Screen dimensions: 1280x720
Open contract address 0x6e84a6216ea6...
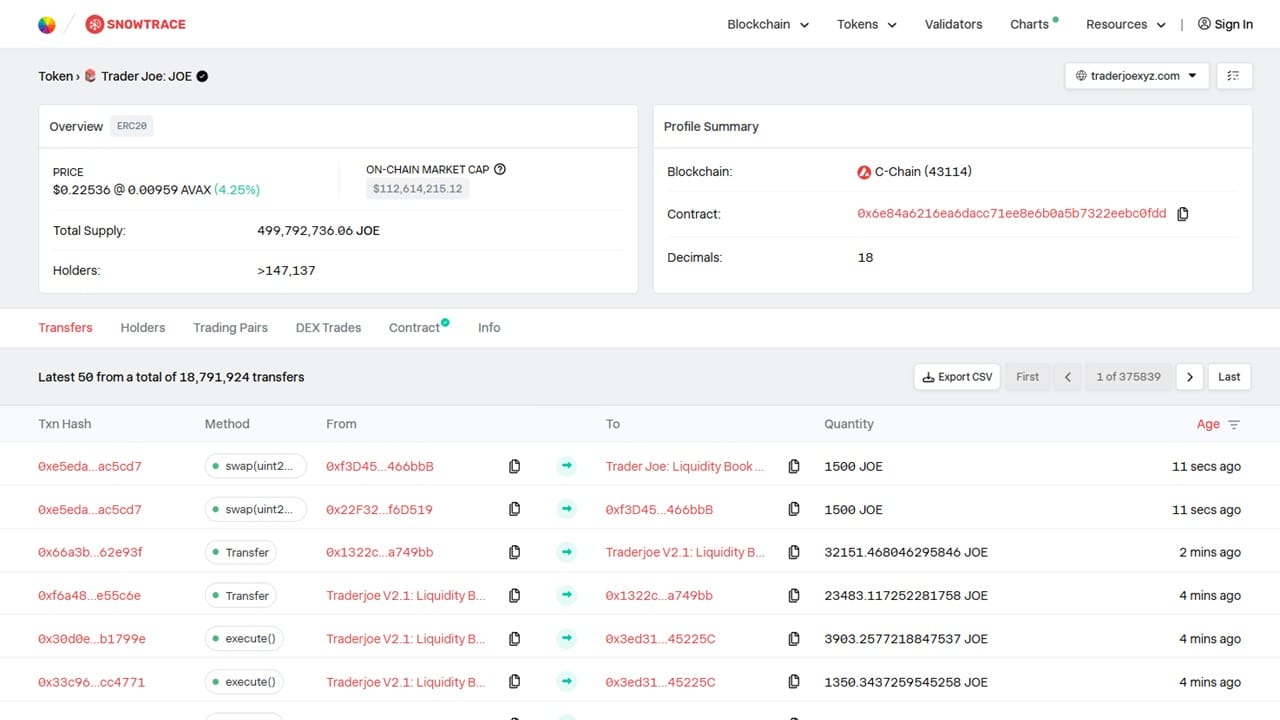coord(1011,214)
